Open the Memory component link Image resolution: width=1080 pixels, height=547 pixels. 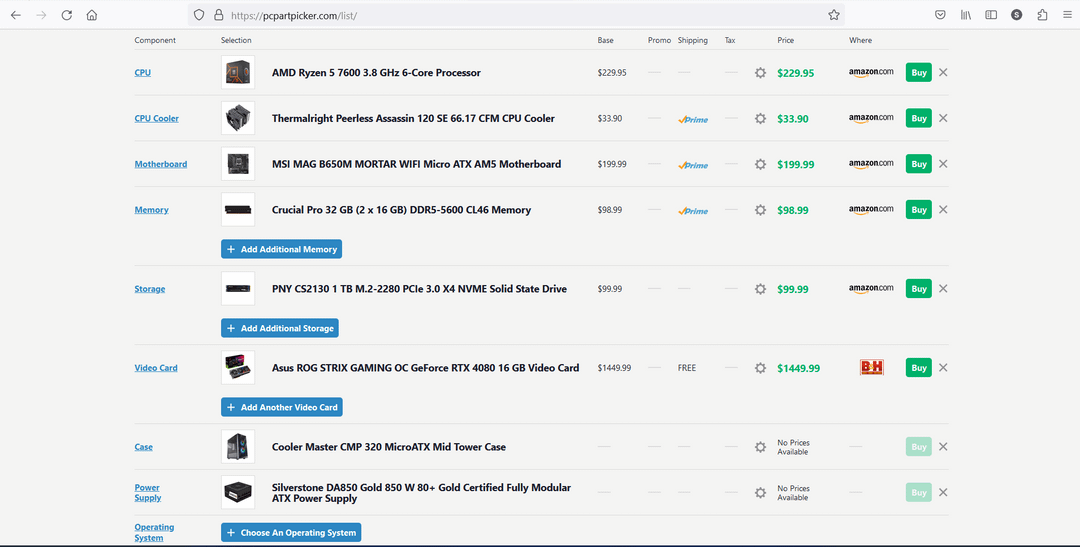[x=152, y=210]
